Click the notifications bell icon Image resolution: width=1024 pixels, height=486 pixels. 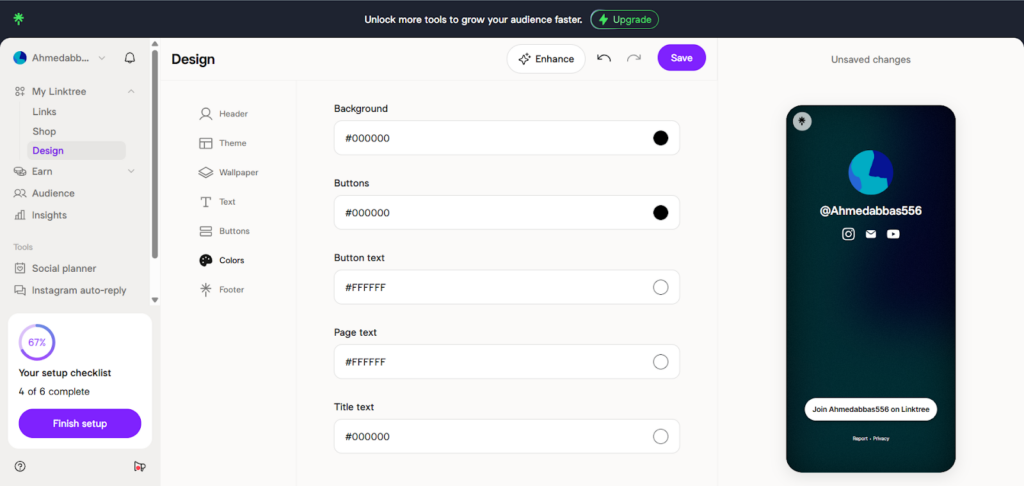(x=130, y=58)
